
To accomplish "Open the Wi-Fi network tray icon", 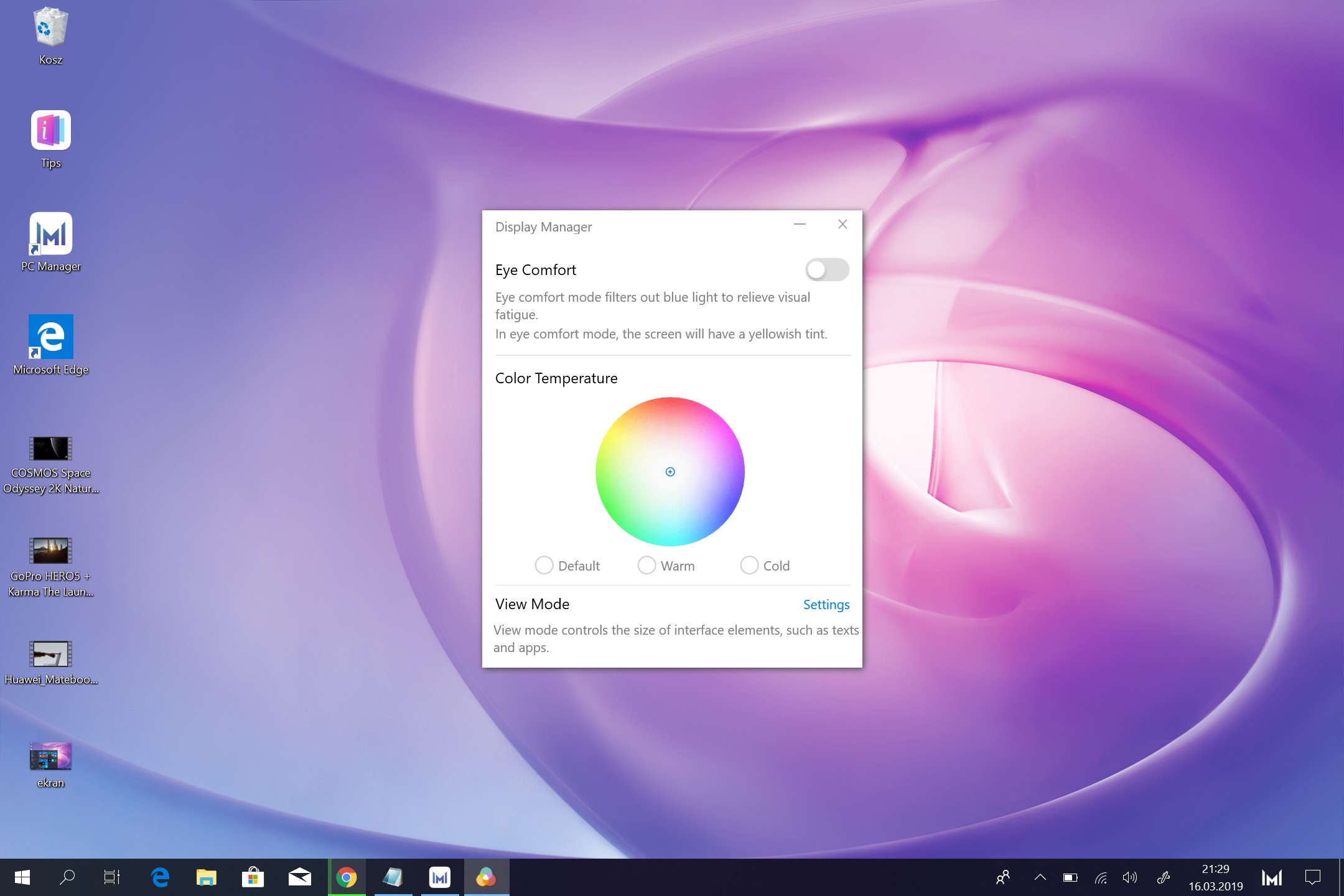I will [x=1101, y=877].
